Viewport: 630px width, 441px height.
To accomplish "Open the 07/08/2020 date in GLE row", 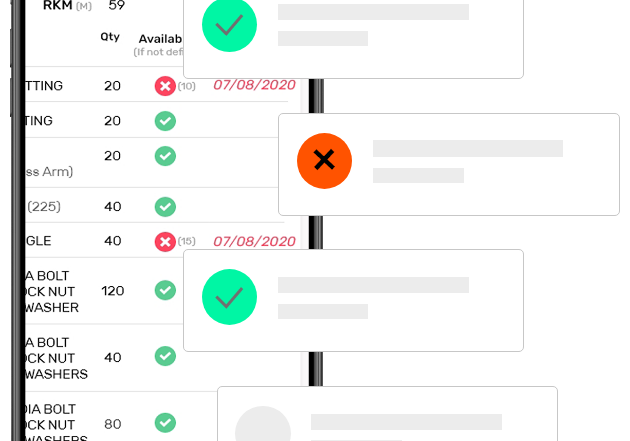I will (x=254, y=241).
